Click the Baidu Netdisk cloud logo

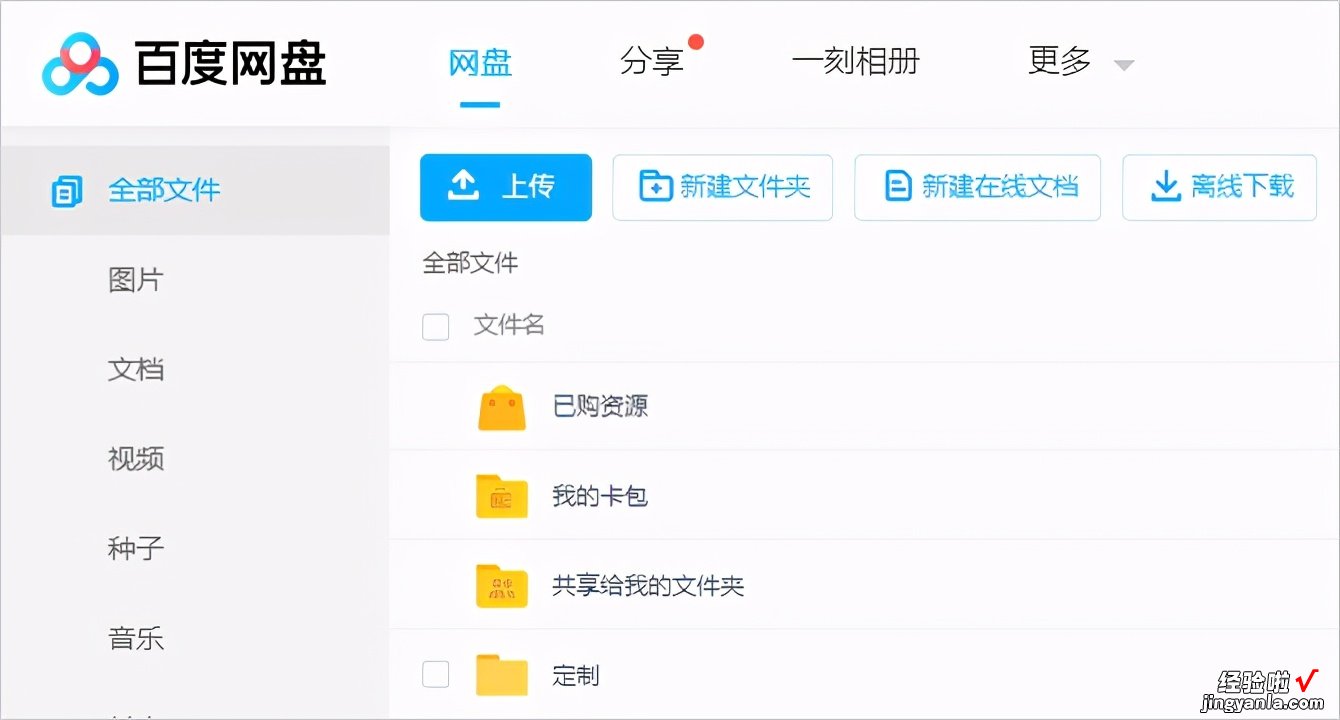pos(81,63)
